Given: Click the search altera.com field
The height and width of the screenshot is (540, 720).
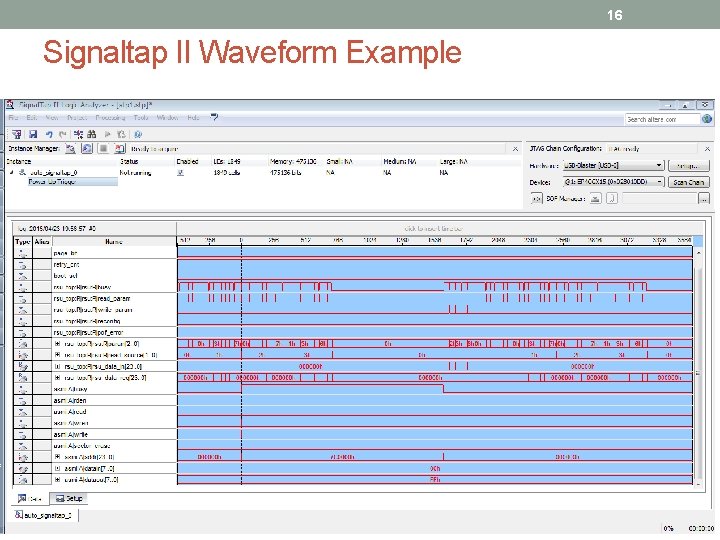Looking at the screenshot, I should pos(662,119).
